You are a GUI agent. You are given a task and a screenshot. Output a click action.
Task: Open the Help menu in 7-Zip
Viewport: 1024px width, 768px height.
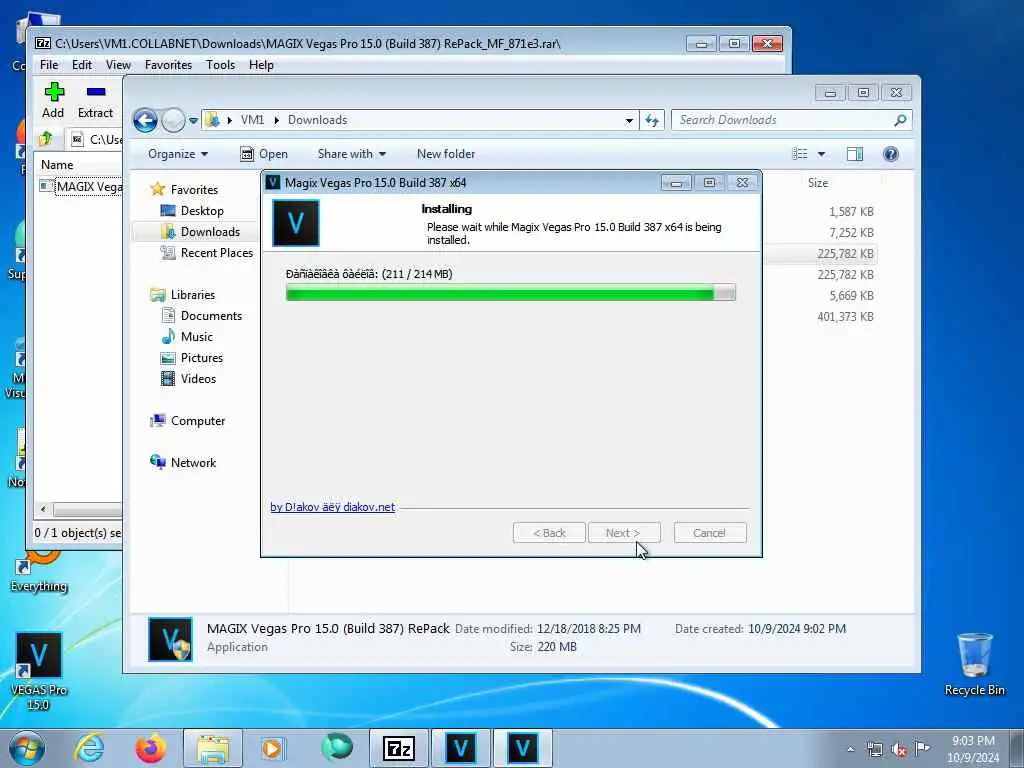261,65
